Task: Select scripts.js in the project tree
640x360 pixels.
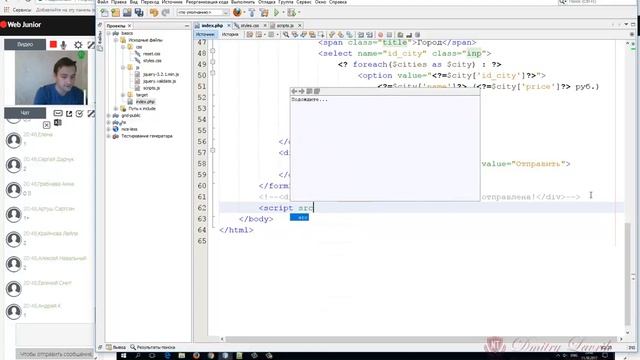Action: (151, 88)
